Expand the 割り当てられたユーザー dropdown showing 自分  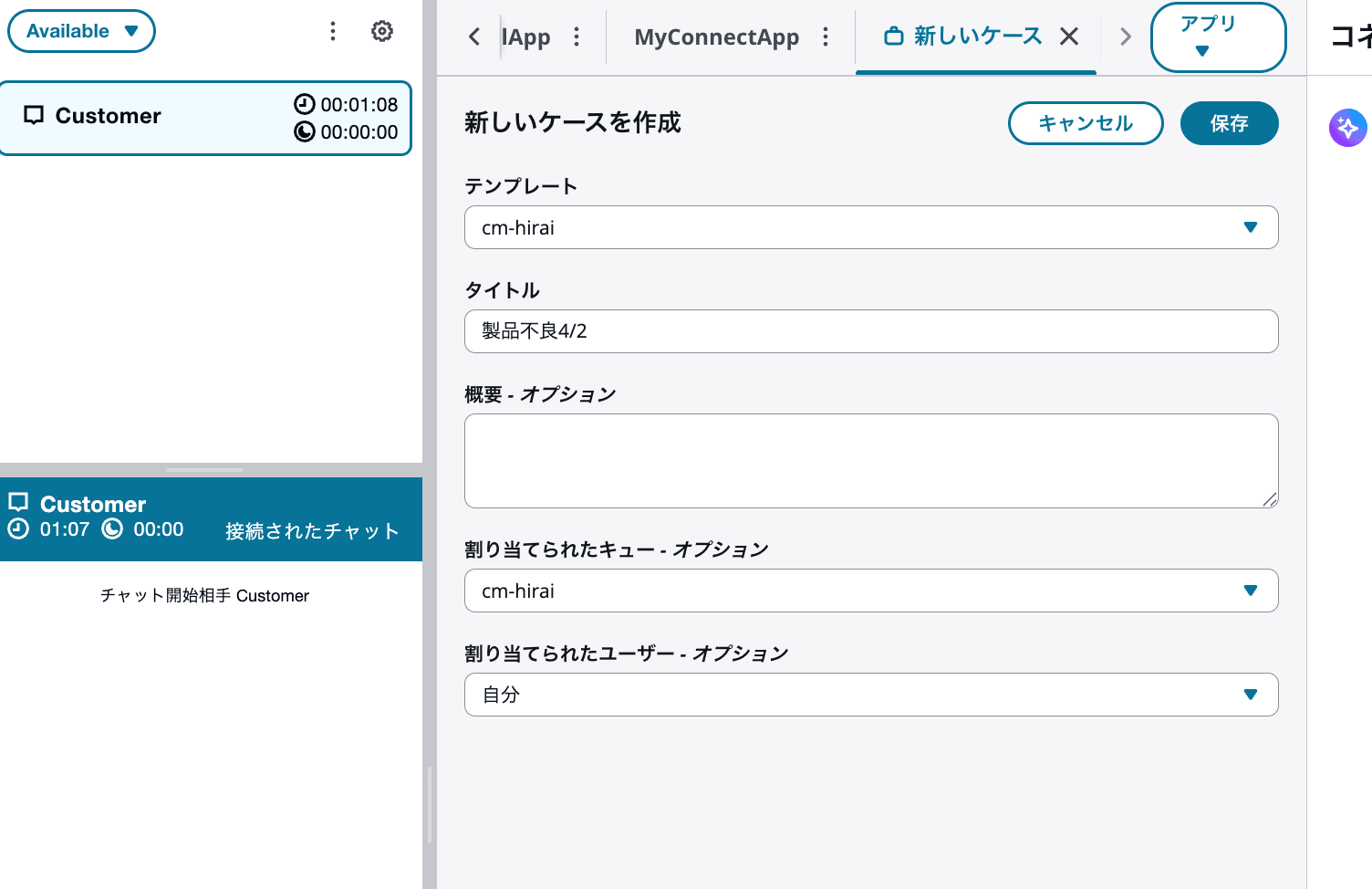(x=1251, y=694)
